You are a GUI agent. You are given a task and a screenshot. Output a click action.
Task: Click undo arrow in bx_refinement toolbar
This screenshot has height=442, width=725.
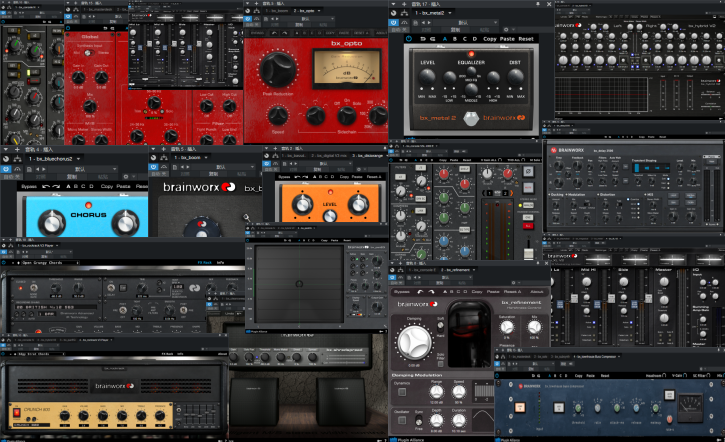pyautogui.click(x=420, y=292)
